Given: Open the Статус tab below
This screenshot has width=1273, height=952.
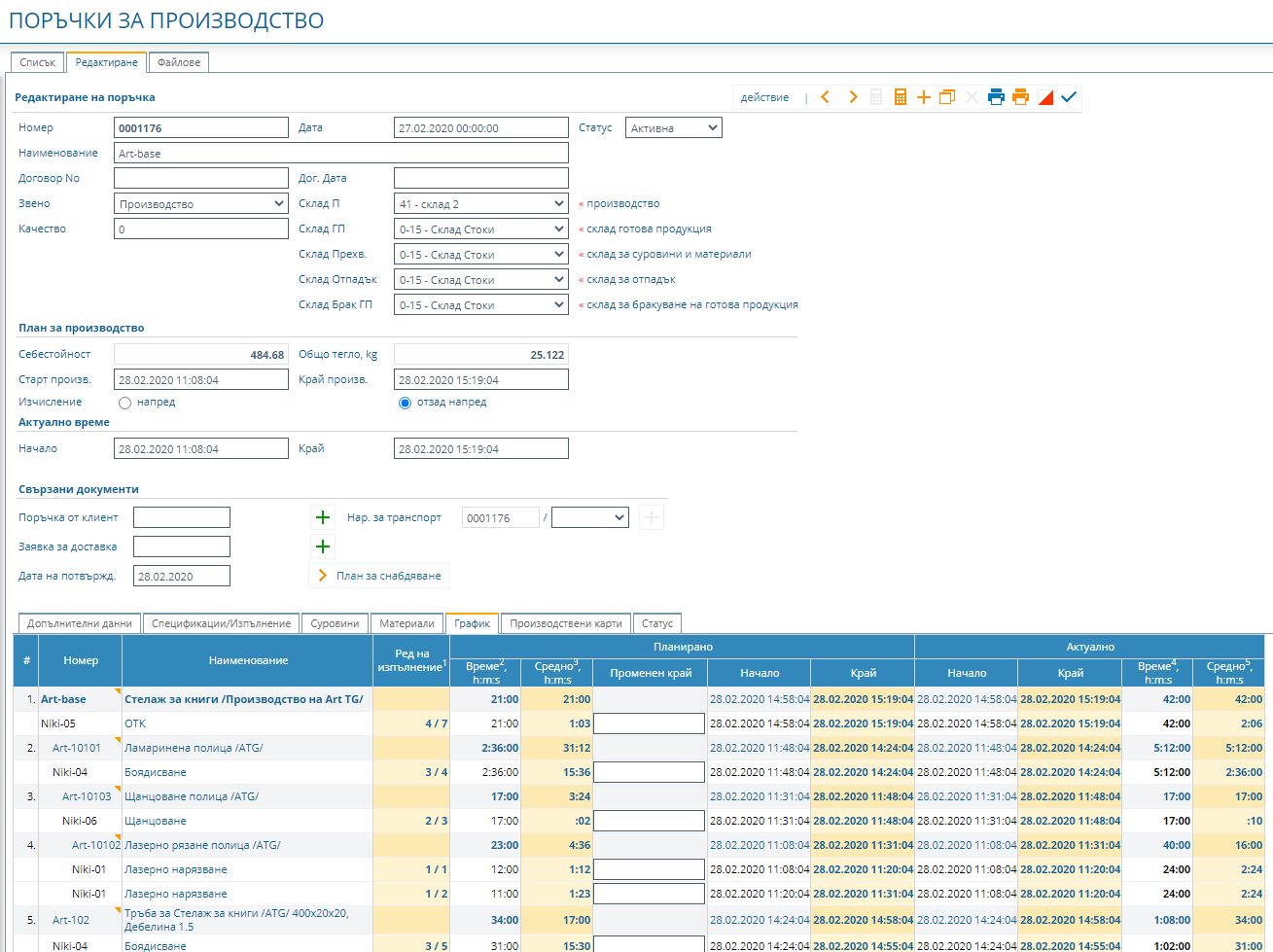Looking at the screenshot, I should pos(657,623).
